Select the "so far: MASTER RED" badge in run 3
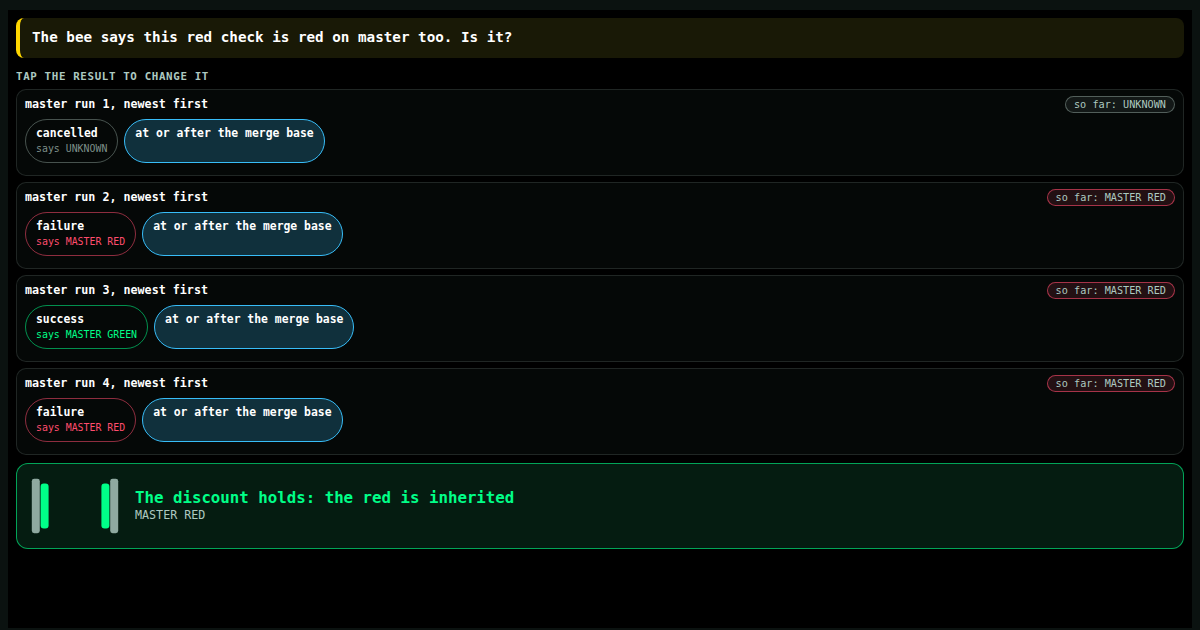 [x=1111, y=290]
